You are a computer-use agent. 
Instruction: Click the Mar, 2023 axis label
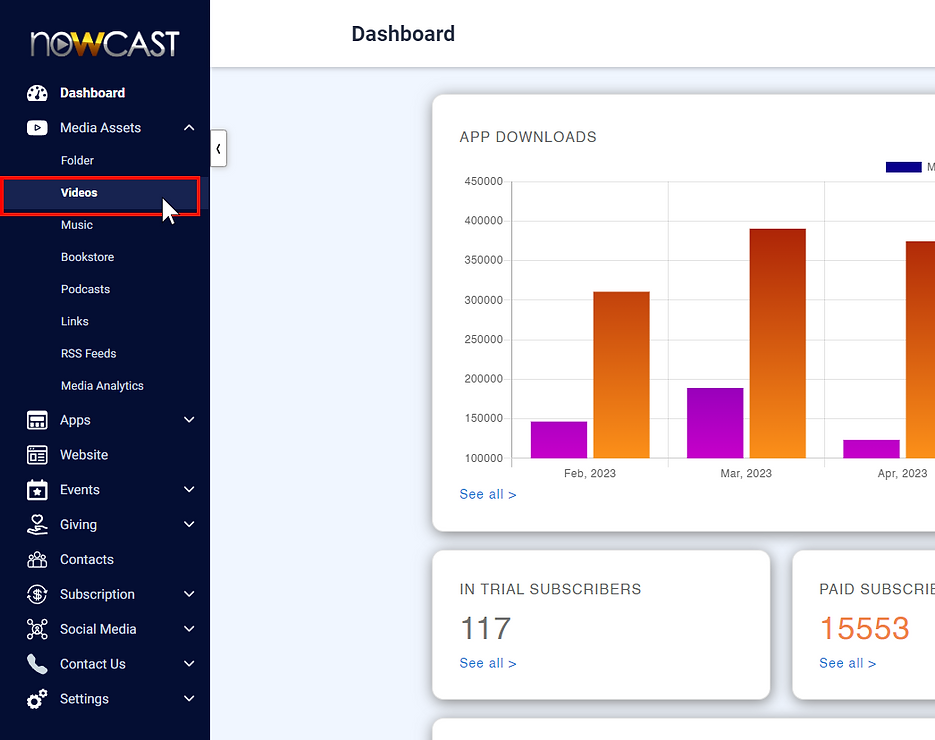(746, 473)
